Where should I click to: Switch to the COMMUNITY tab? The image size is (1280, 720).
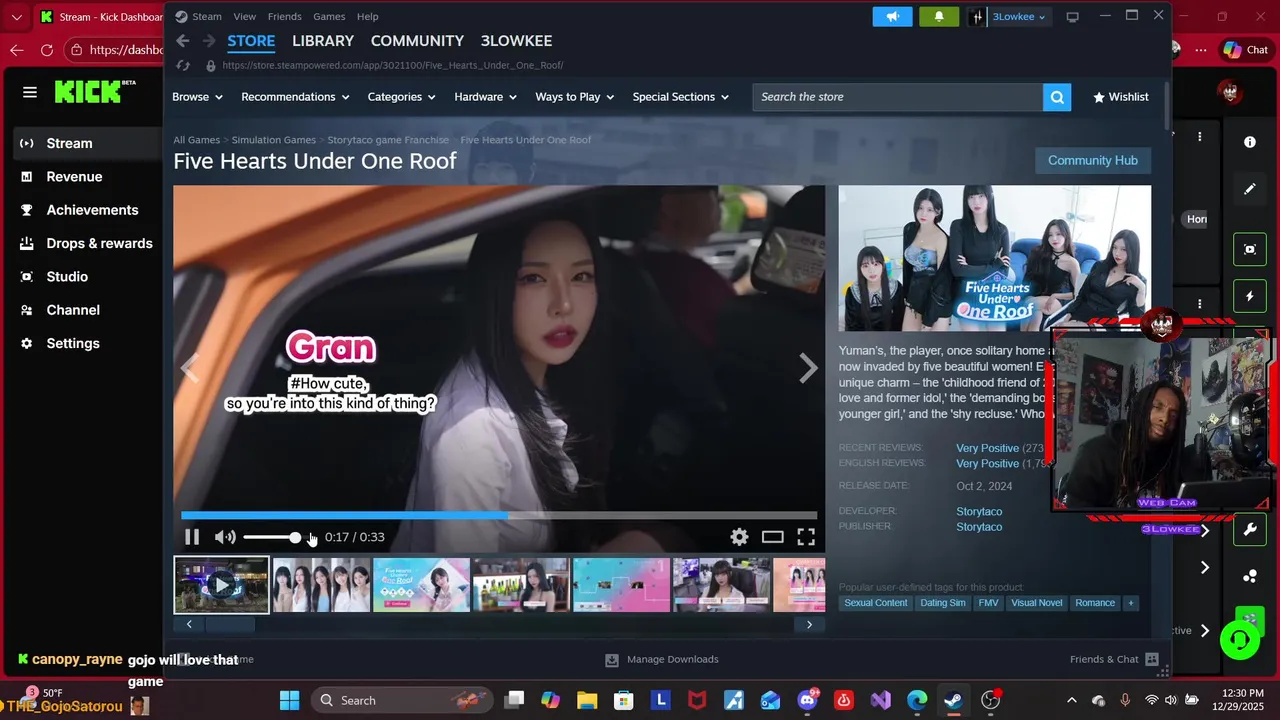417,41
